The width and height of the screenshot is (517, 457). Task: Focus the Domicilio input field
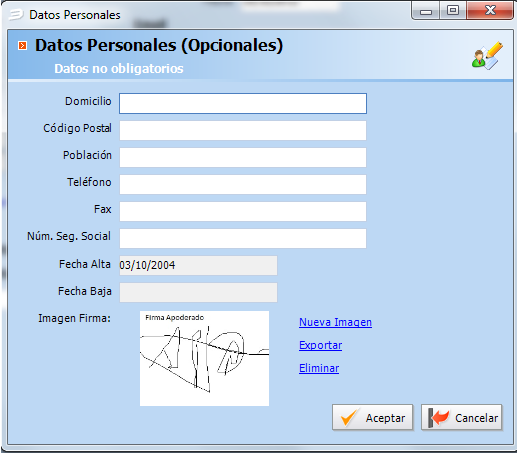point(243,103)
